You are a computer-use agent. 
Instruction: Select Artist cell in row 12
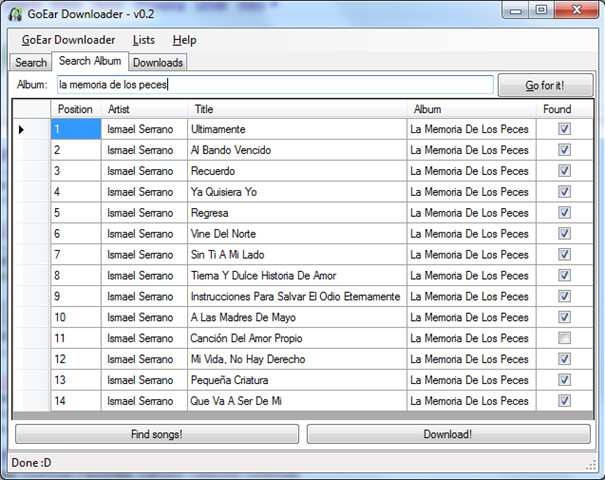(x=144, y=359)
